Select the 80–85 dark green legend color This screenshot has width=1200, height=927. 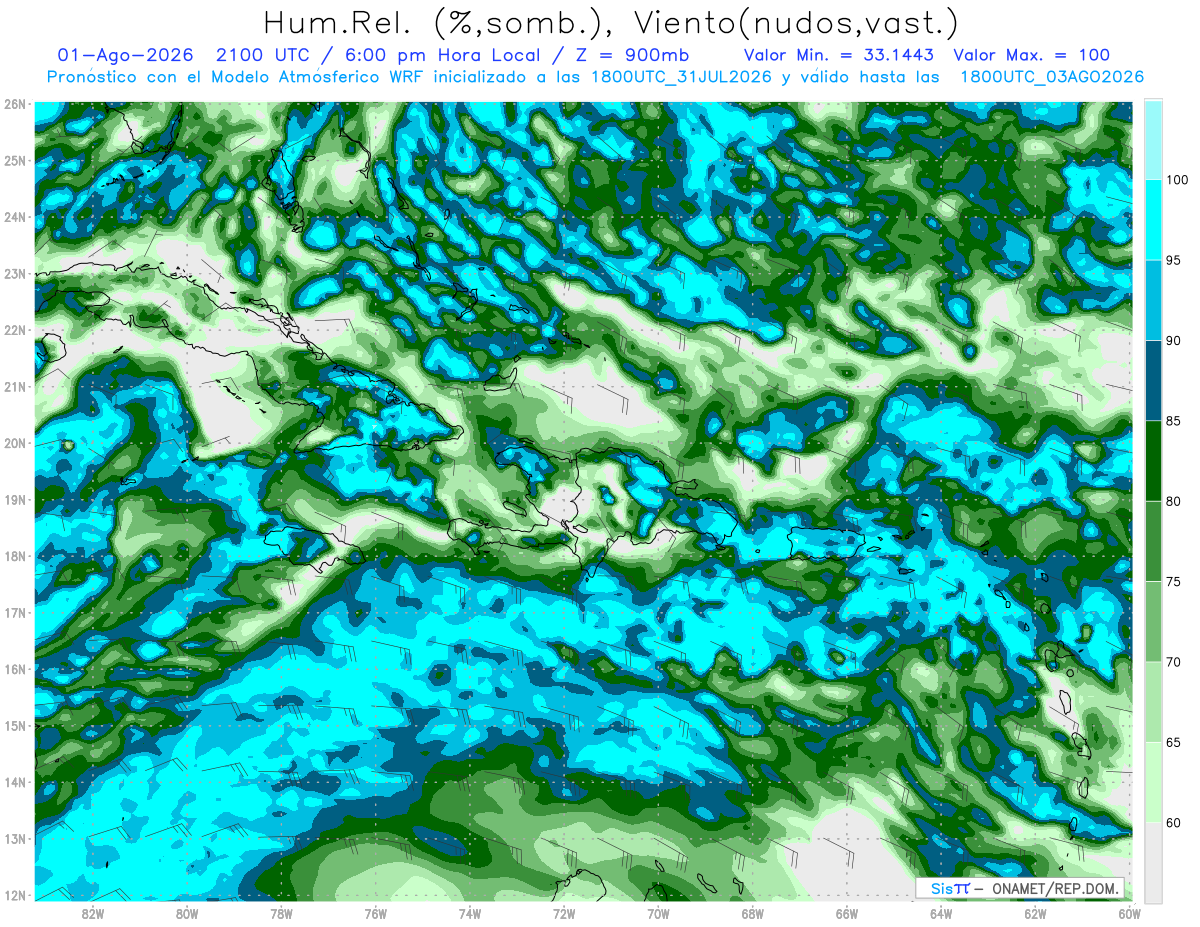point(1153,461)
